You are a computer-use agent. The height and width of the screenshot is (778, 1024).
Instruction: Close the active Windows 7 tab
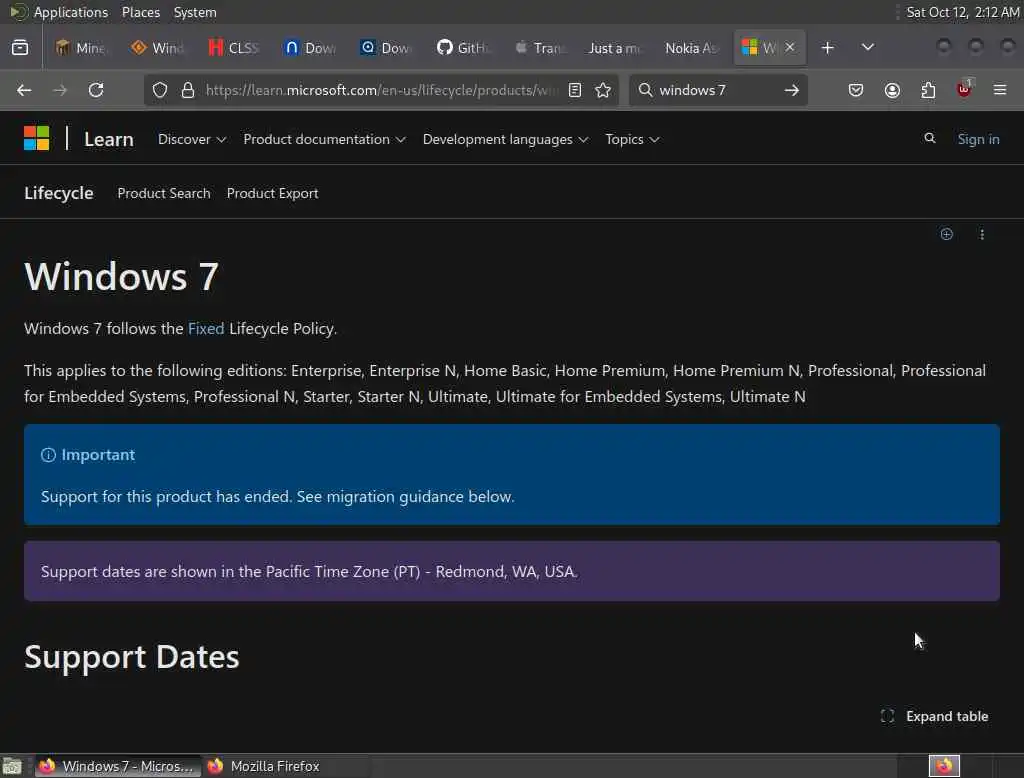tap(790, 47)
